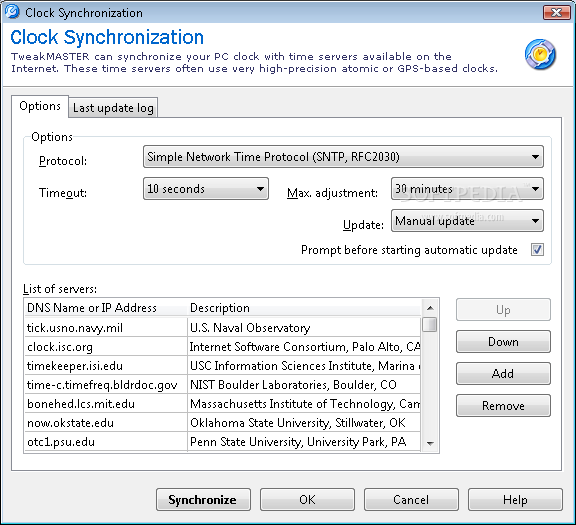Switch to the Options tab
The height and width of the screenshot is (525, 576).
click(x=40, y=106)
